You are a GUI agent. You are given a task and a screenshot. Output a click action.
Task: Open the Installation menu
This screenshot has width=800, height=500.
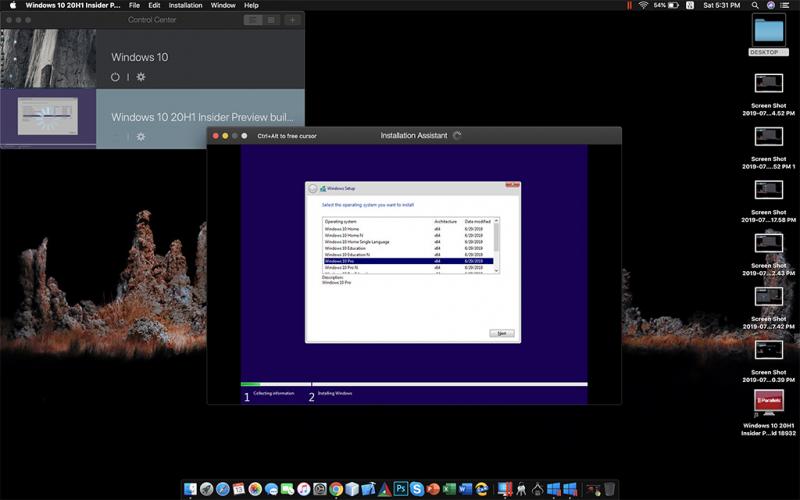[185, 5]
